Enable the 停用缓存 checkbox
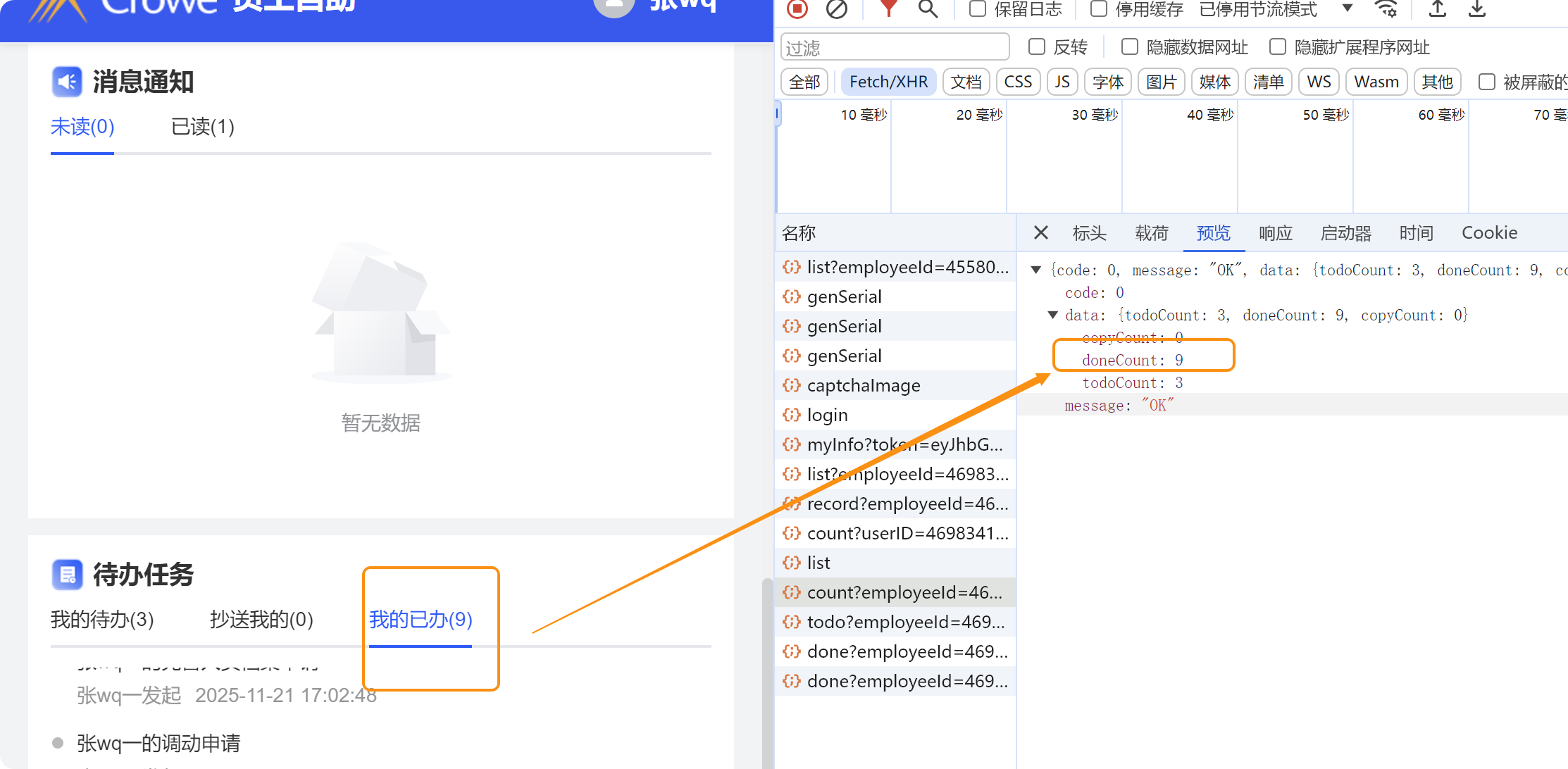This screenshot has height=769, width=1568. [x=1099, y=9]
